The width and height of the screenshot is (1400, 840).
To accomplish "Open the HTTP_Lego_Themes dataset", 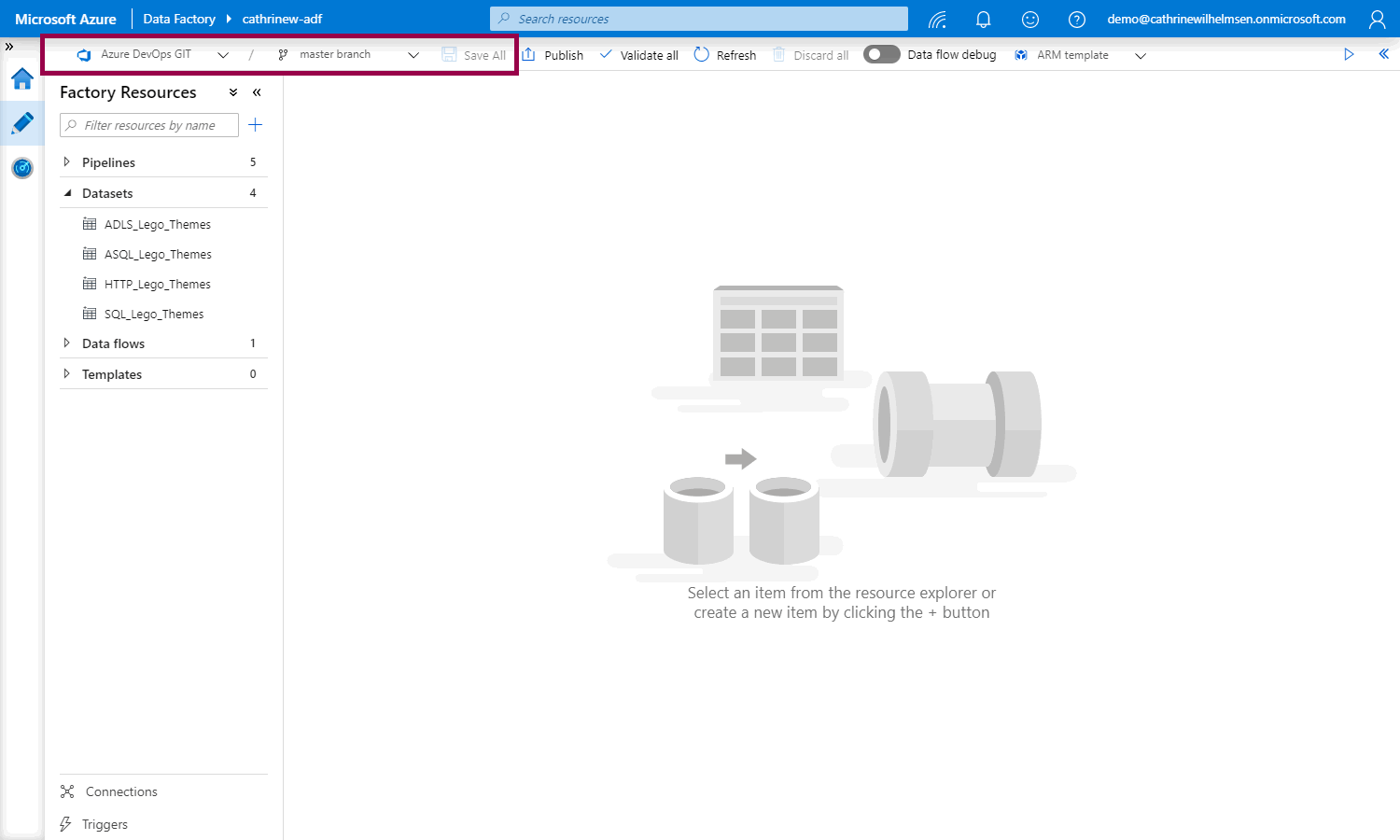I will (157, 285).
